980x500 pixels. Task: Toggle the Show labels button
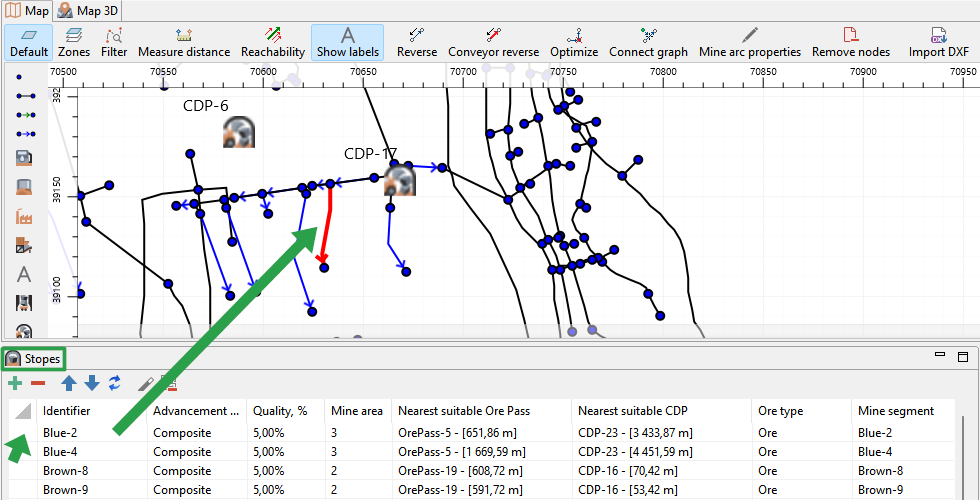[348, 42]
